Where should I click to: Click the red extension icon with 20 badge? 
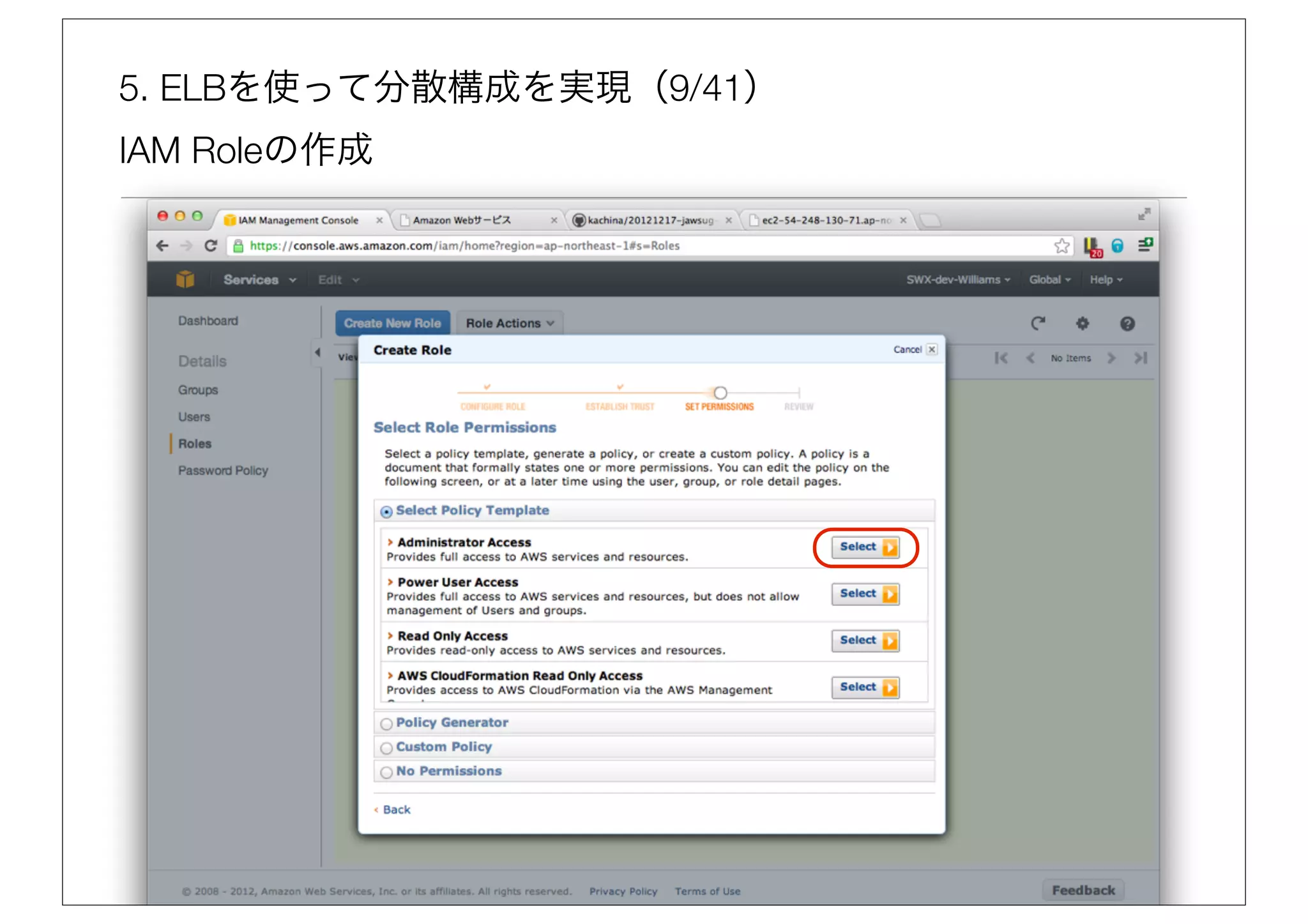(x=1092, y=247)
